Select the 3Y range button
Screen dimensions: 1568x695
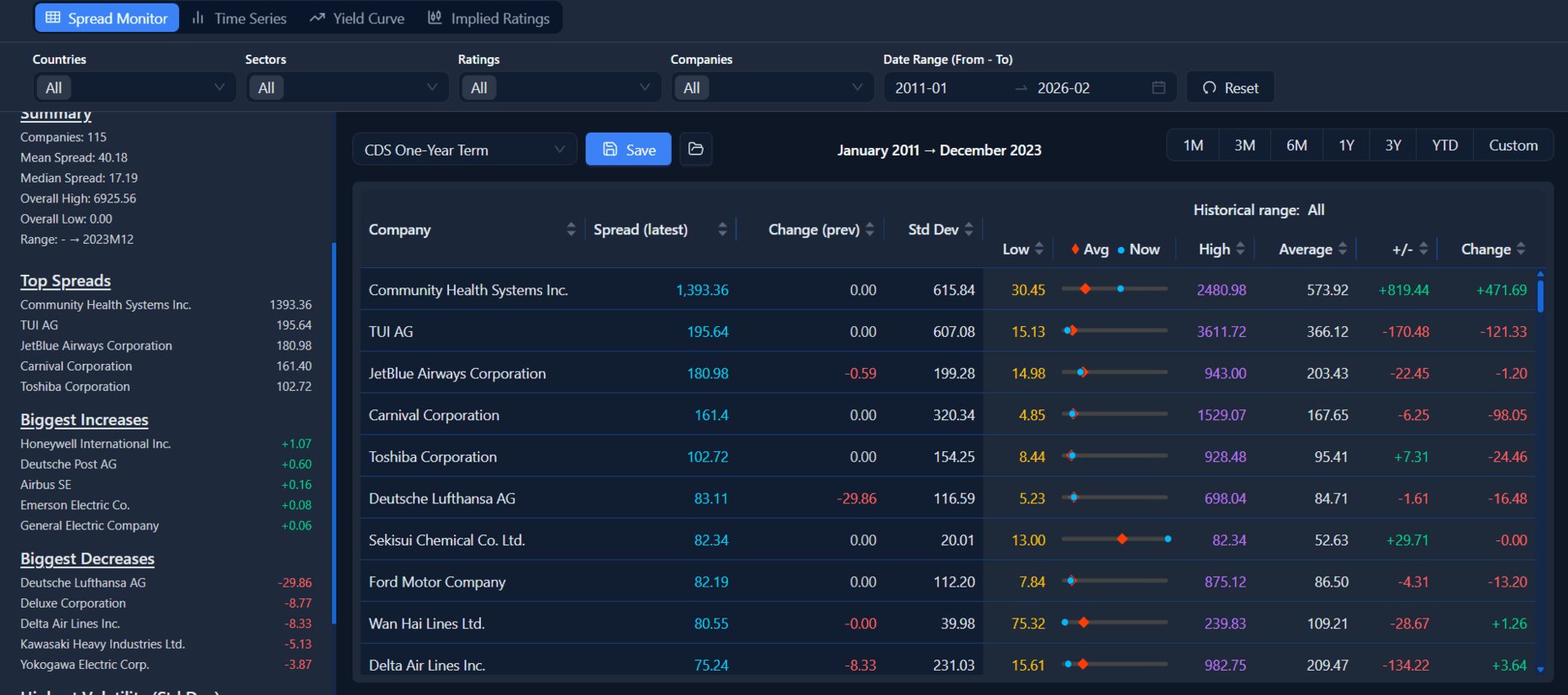(x=1393, y=145)
